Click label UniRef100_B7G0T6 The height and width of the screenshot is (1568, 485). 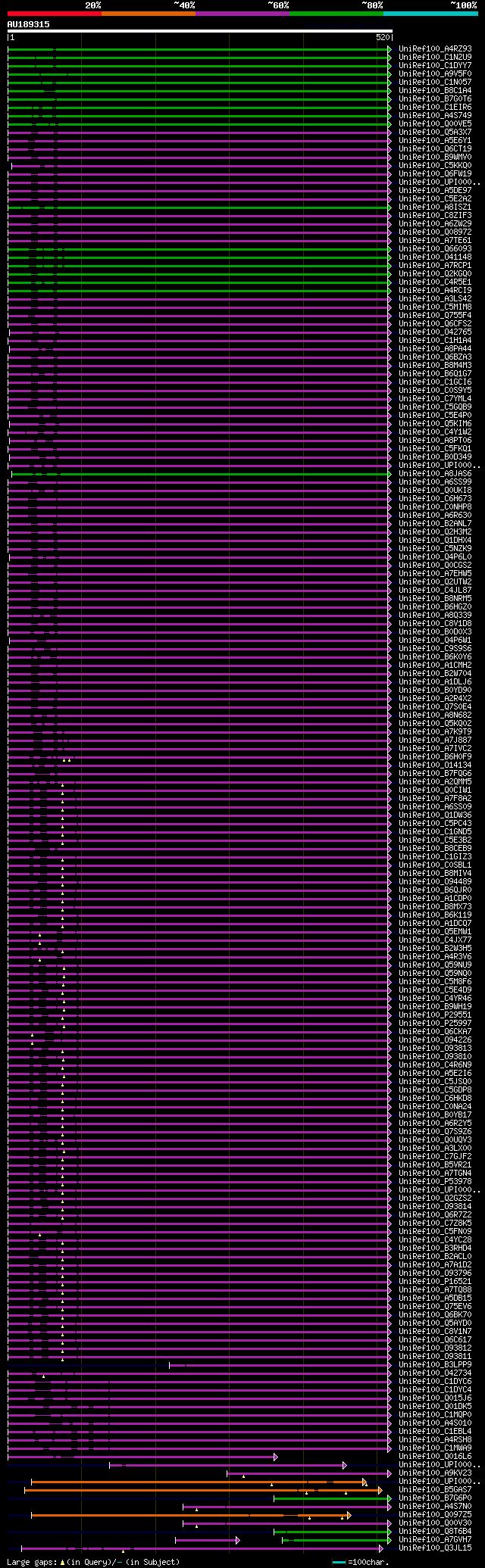point(435,98)
